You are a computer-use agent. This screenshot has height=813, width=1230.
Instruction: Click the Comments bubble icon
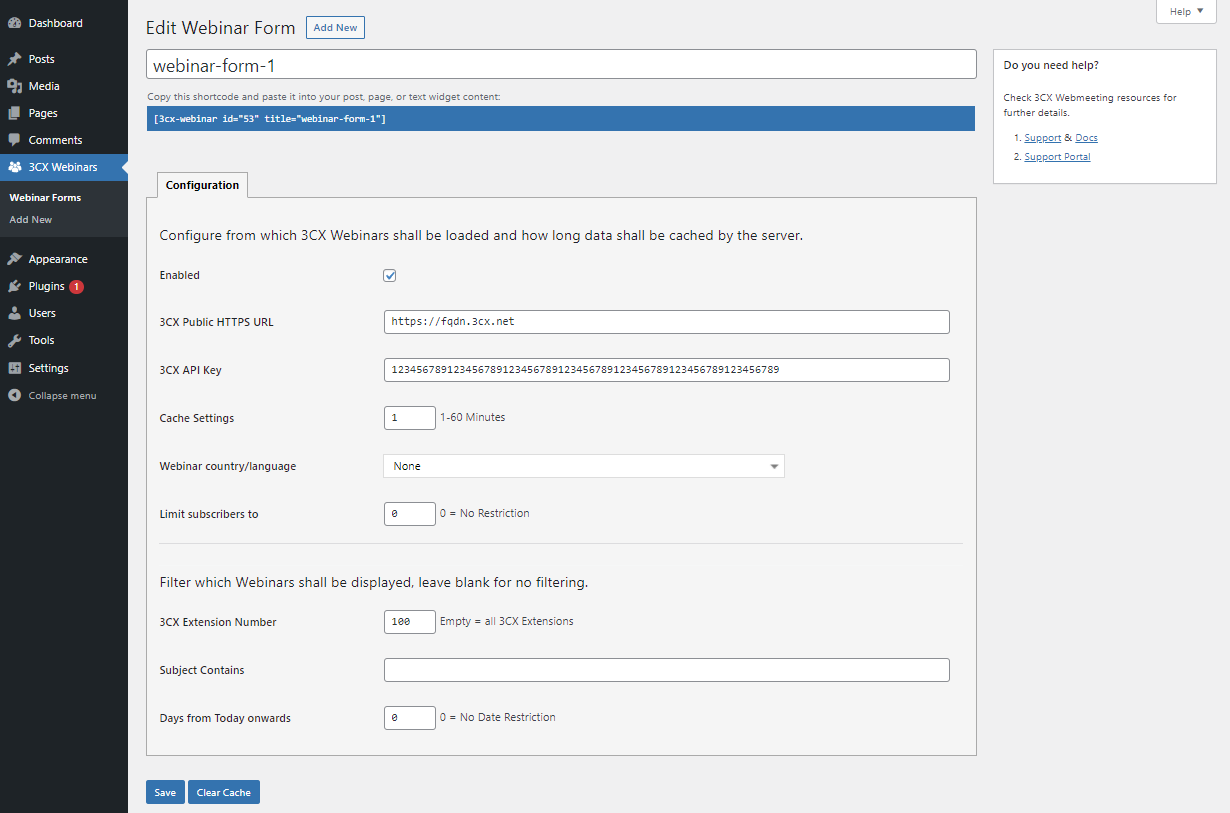click(x=14, y=140)
